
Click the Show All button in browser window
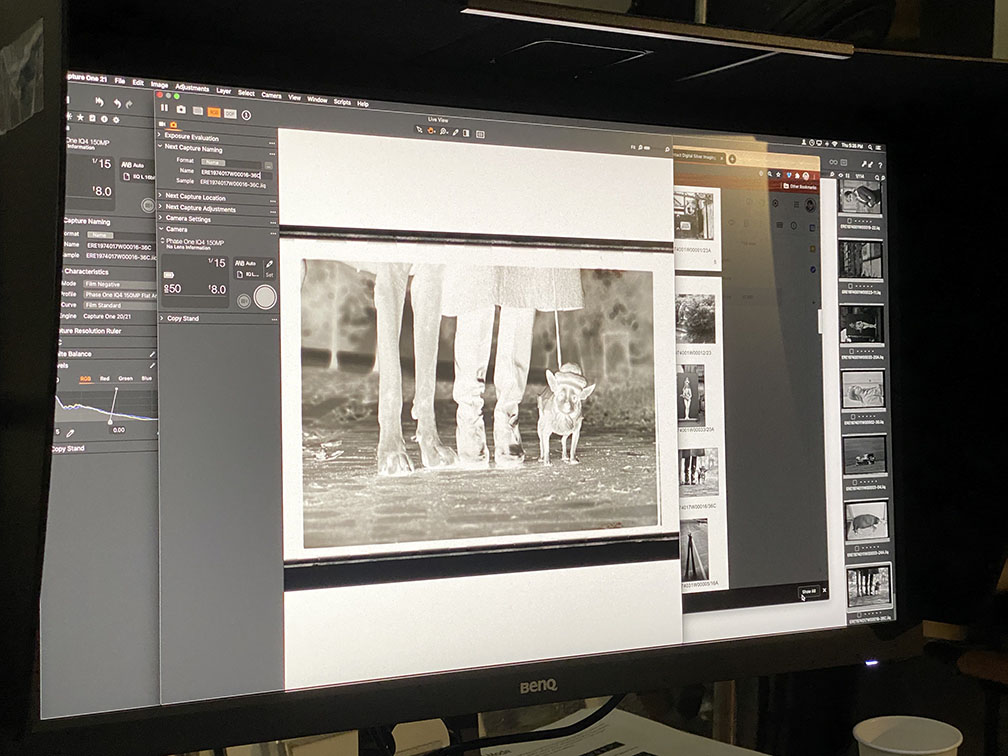pyautogui.click(x=808, y=591)
